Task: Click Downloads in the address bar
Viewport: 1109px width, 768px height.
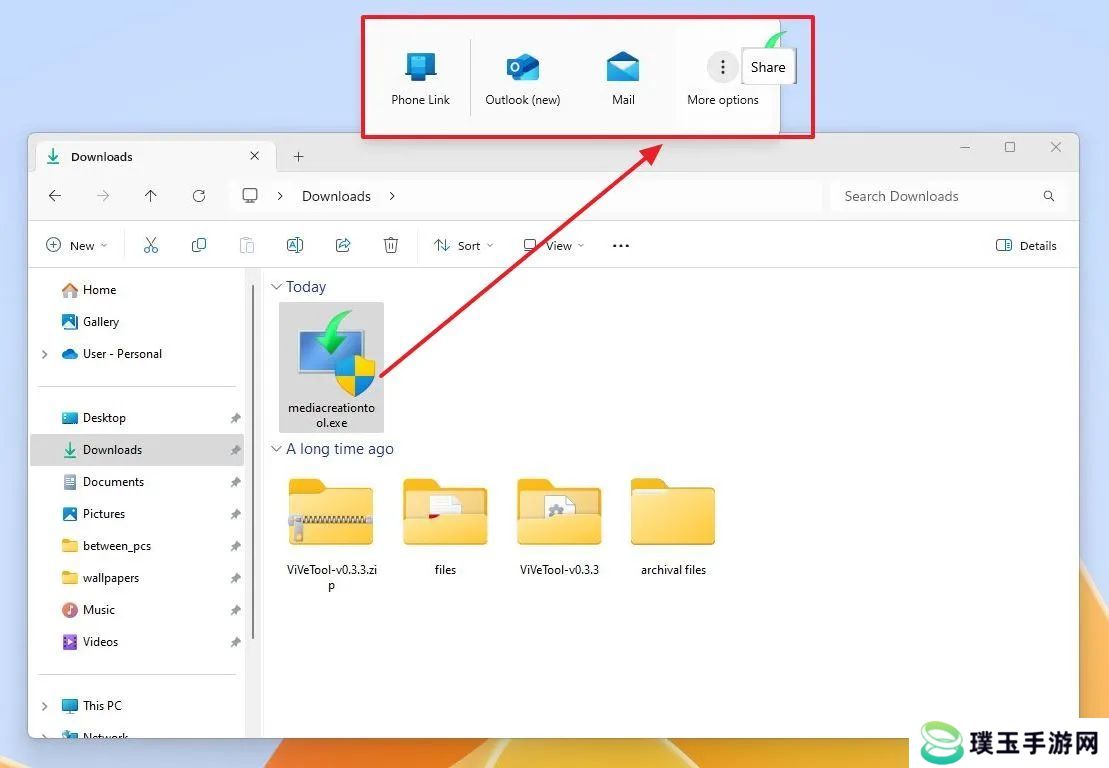Action: click(336, 196)
